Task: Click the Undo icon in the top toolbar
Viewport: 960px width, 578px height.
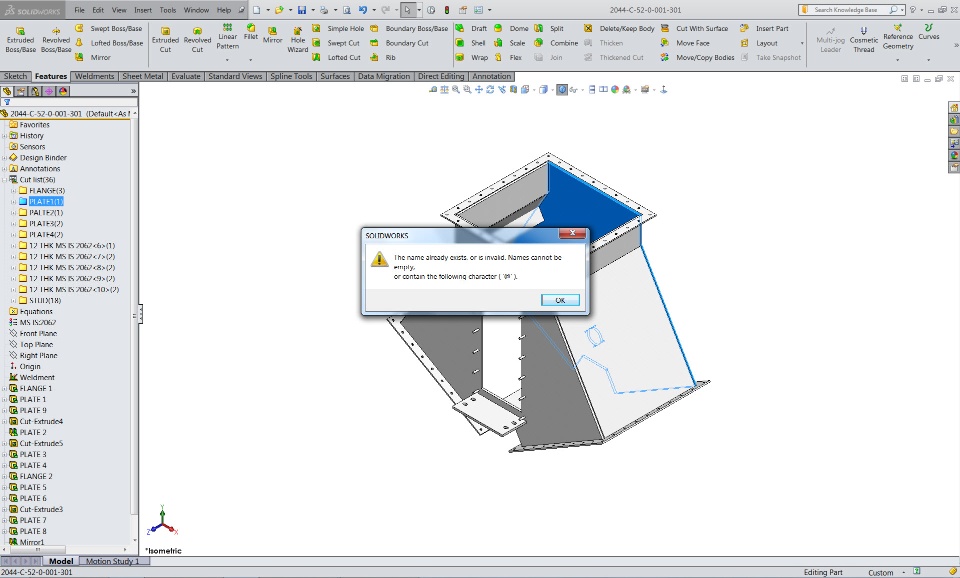Action: [x=363, y=10]
